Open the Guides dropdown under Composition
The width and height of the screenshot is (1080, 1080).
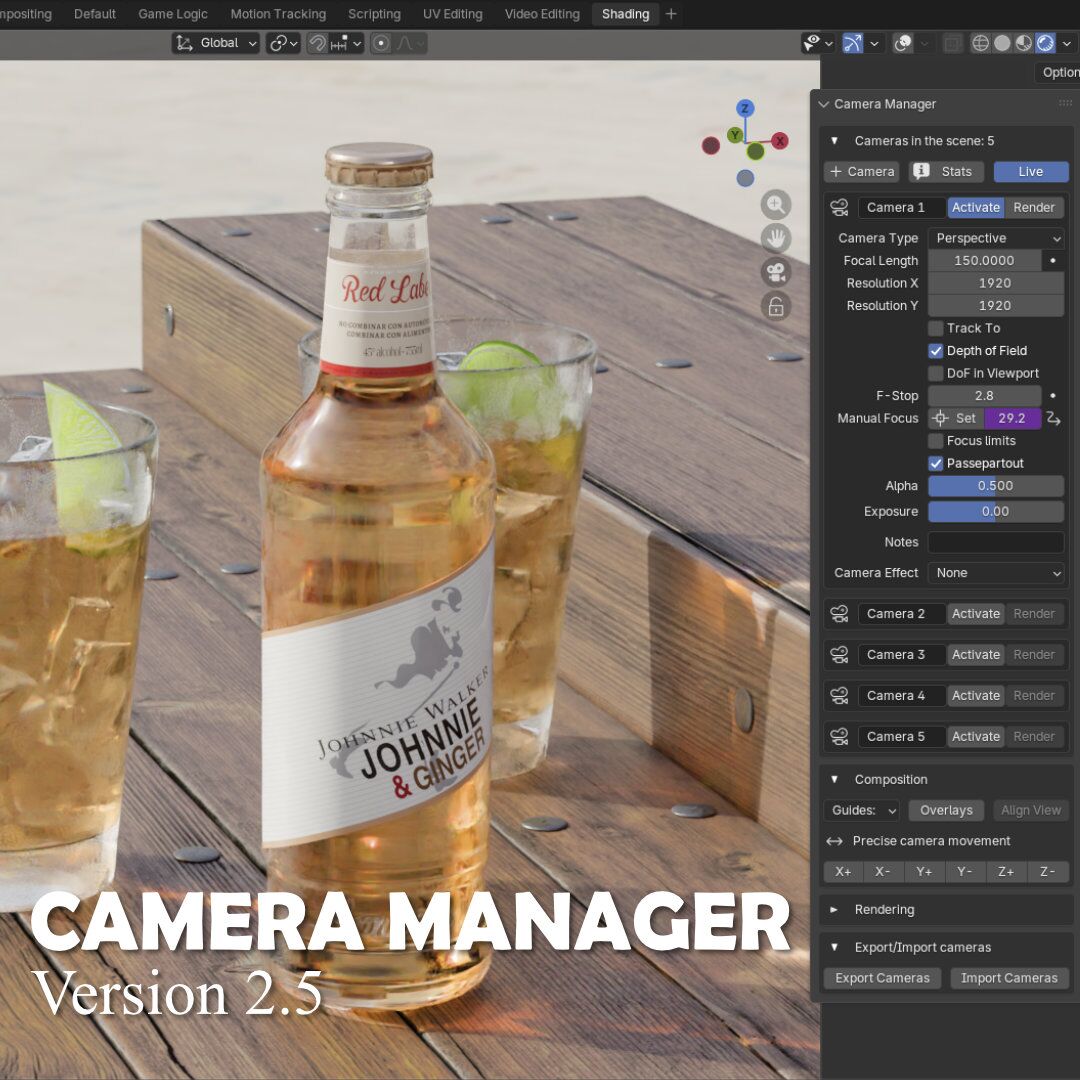[x=861, y=810]
